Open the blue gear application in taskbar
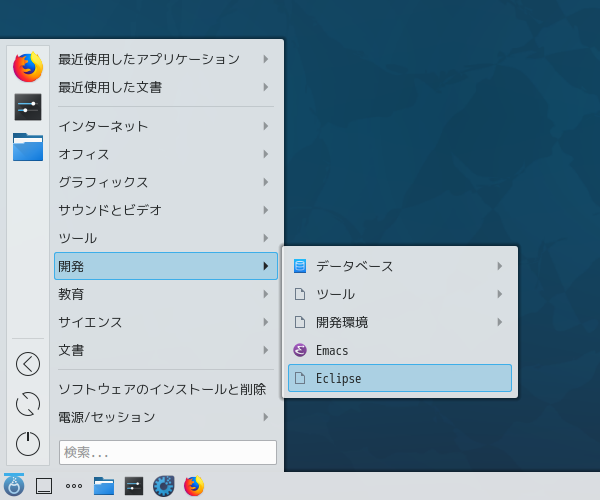The height and width of the screenshot is (500, 600). coord(164,486)
